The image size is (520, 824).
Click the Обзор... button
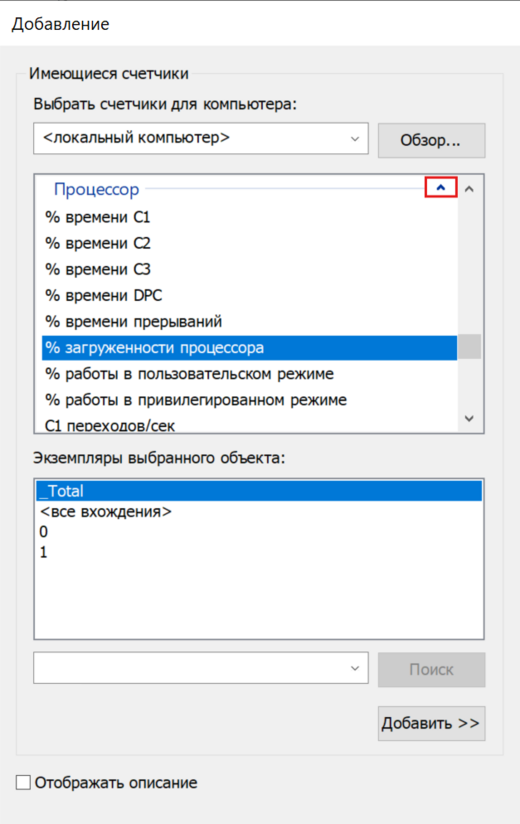(431, 140)
